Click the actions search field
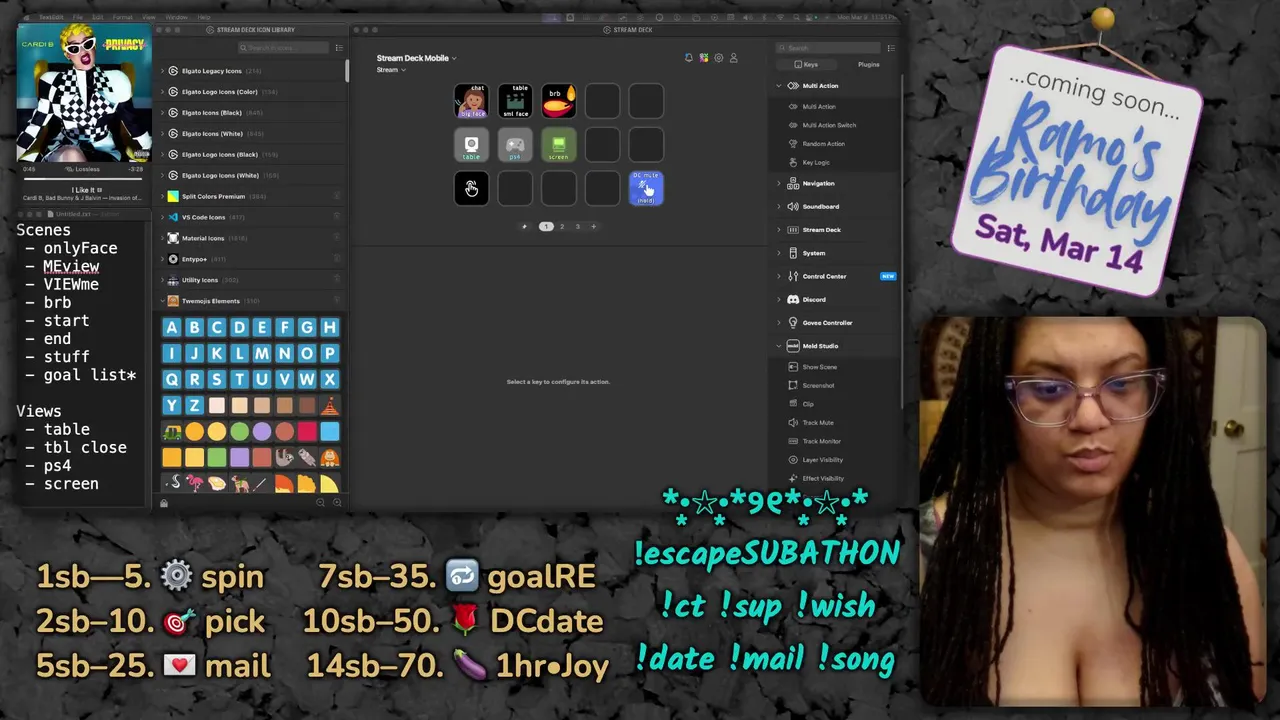This screenshot has height=720, width=1280. (x=829, y=48)
